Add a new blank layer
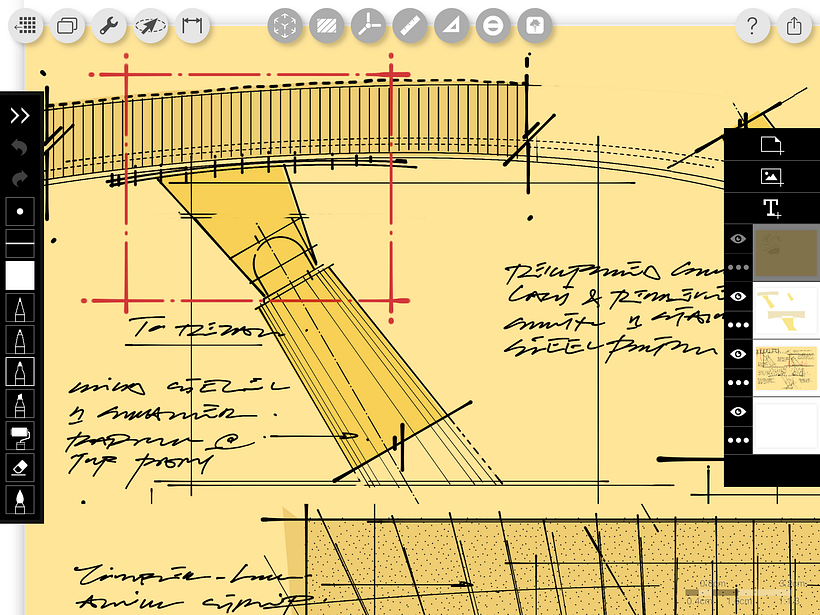Viewport: 820px width, 615px height. 772,145
